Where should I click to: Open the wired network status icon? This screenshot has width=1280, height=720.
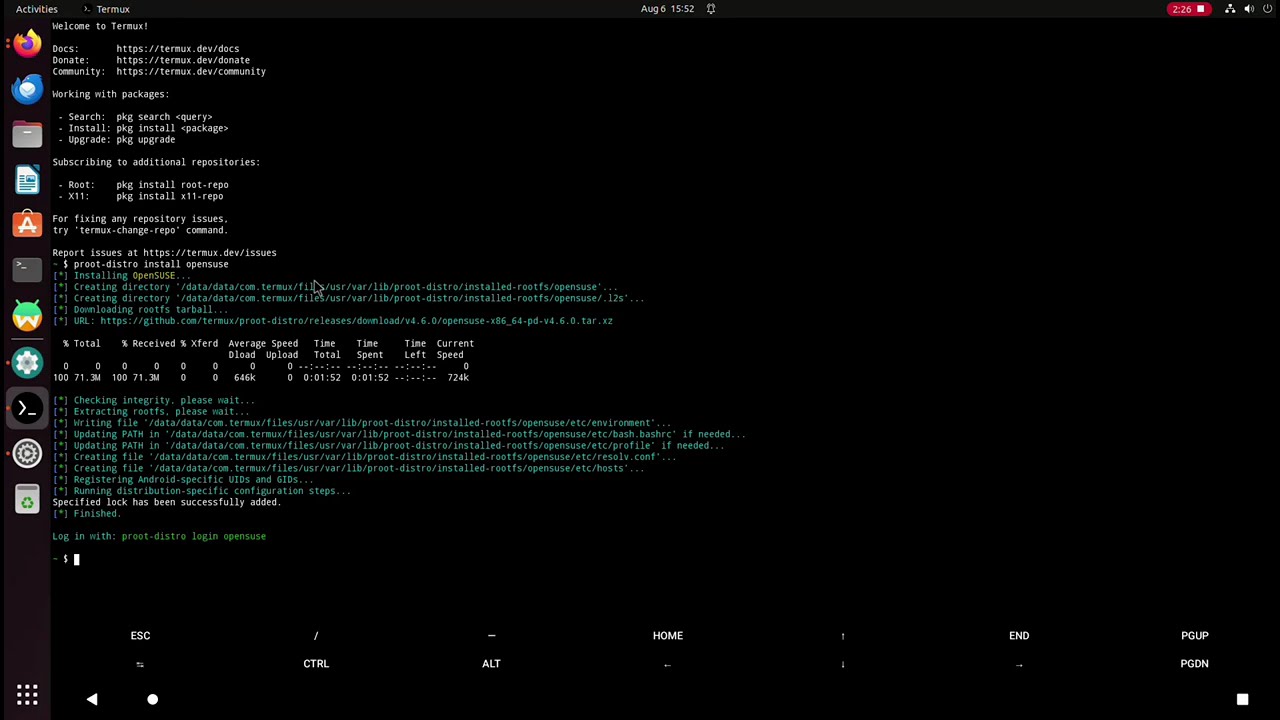pos(1230,9)
